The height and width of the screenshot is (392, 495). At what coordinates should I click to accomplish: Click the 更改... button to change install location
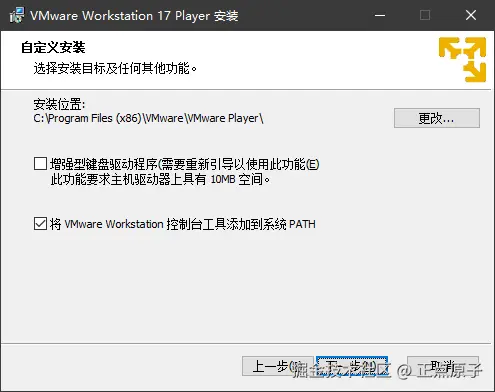point(437,118)
